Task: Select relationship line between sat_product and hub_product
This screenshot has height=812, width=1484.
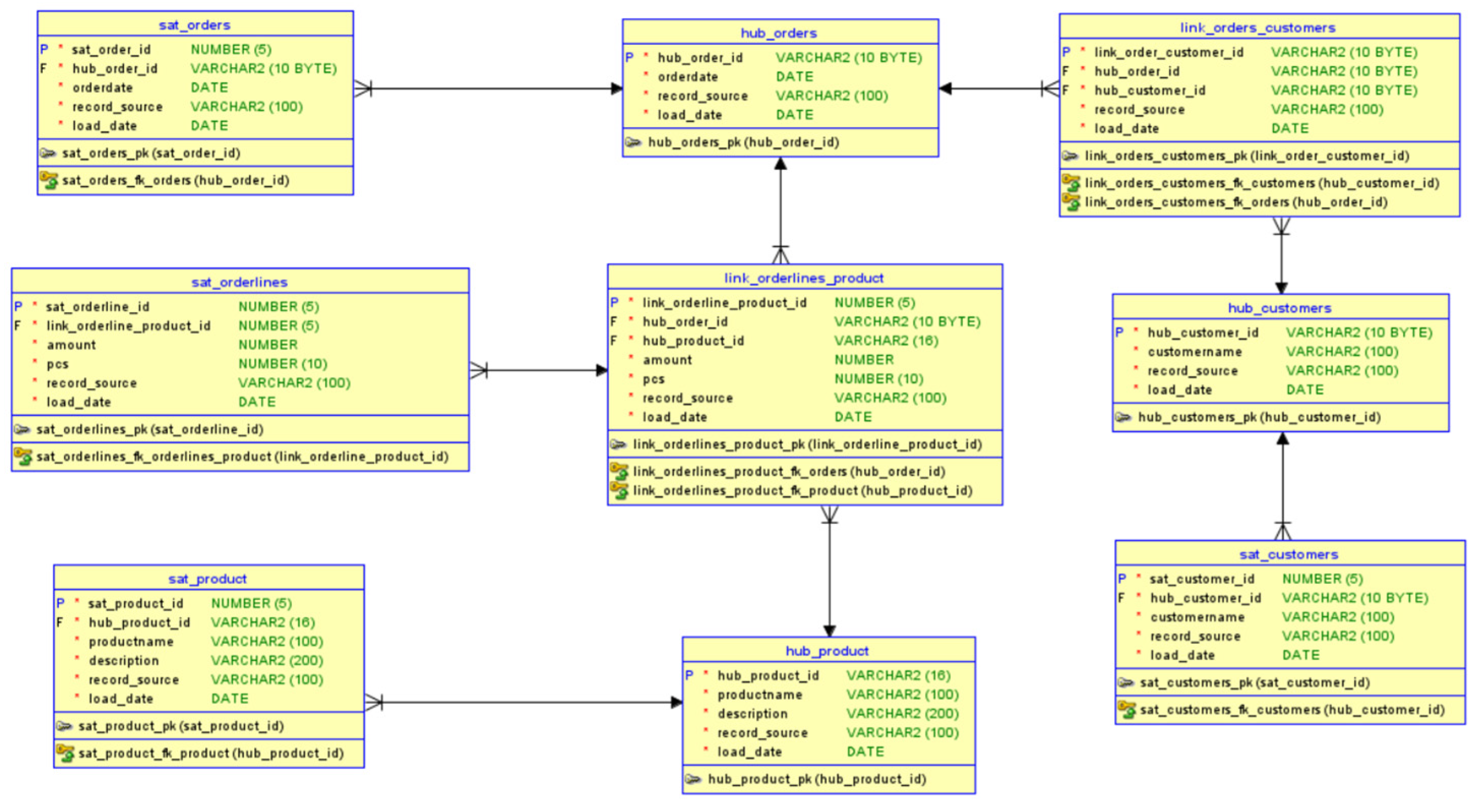Action: coord(524,703)
